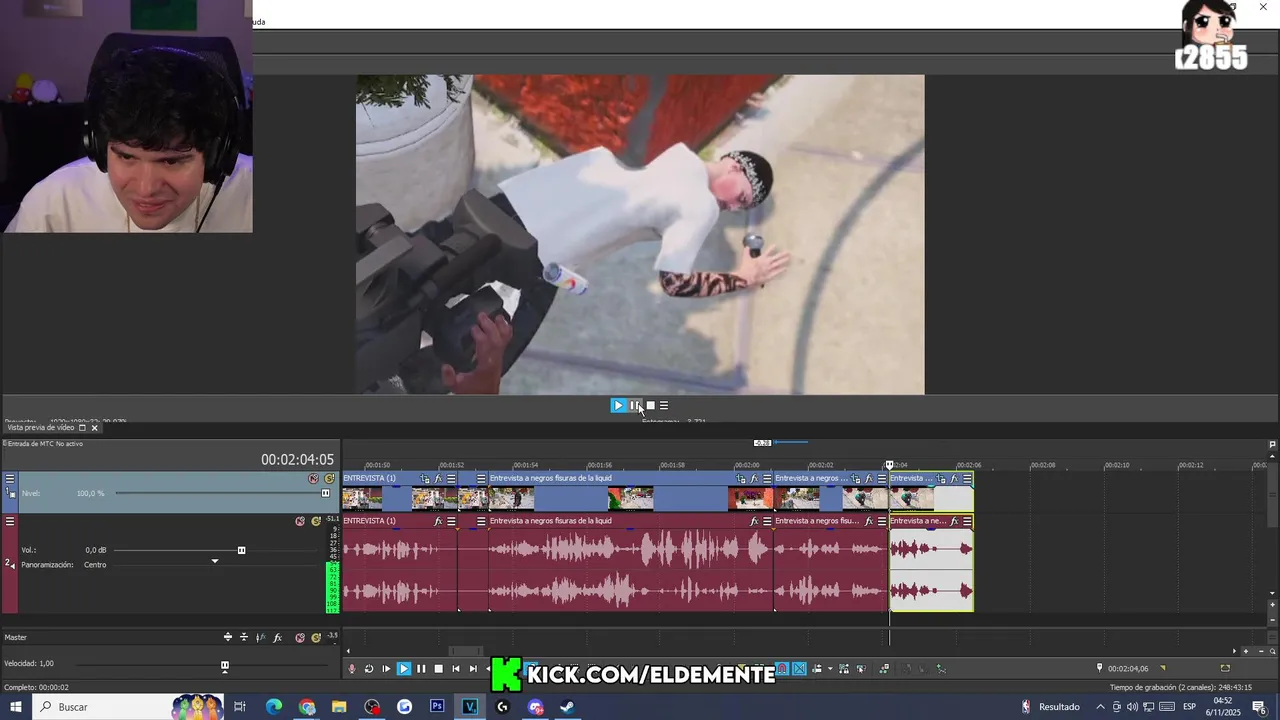Viewport: 1280px width, 720px height.
Task: Solo the Master bus
Action: (316, 637)
